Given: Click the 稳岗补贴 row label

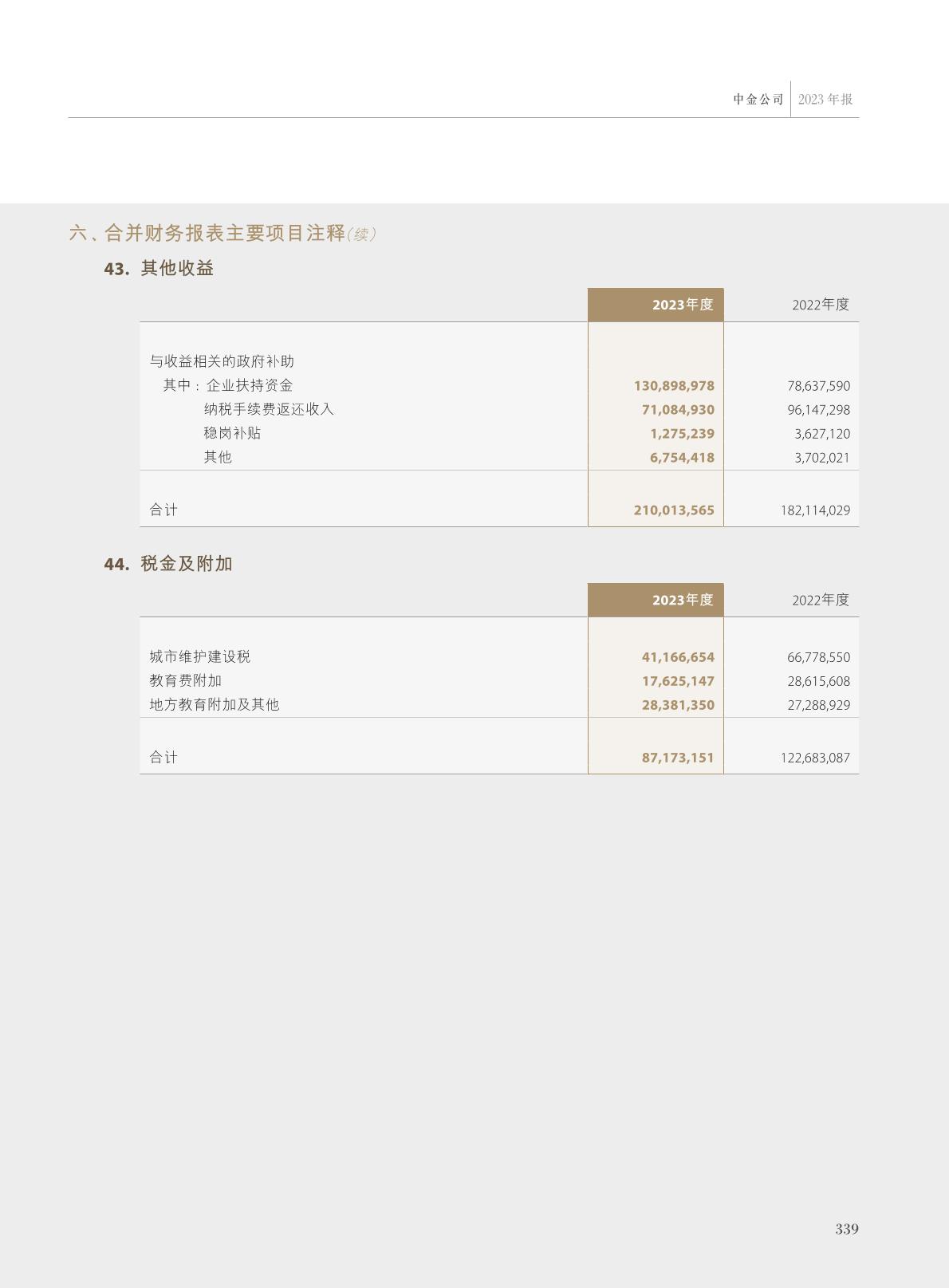Looking at the screenshot, I should click(232, 433).
